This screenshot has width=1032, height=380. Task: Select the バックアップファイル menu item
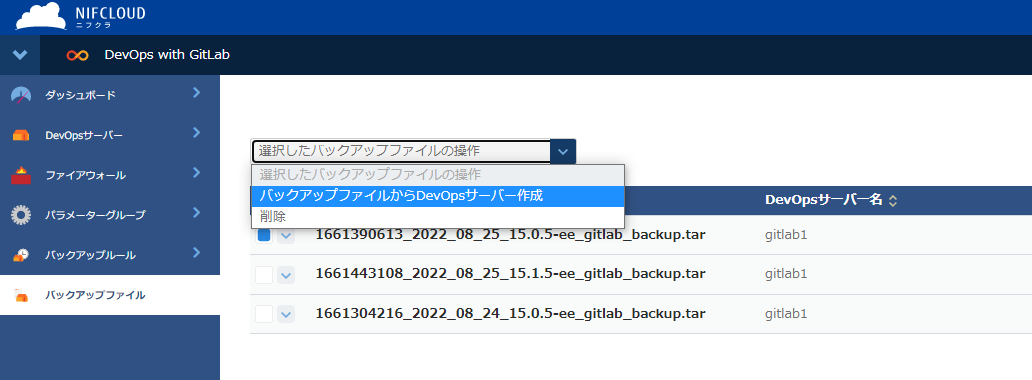click(x=110, y=295)
